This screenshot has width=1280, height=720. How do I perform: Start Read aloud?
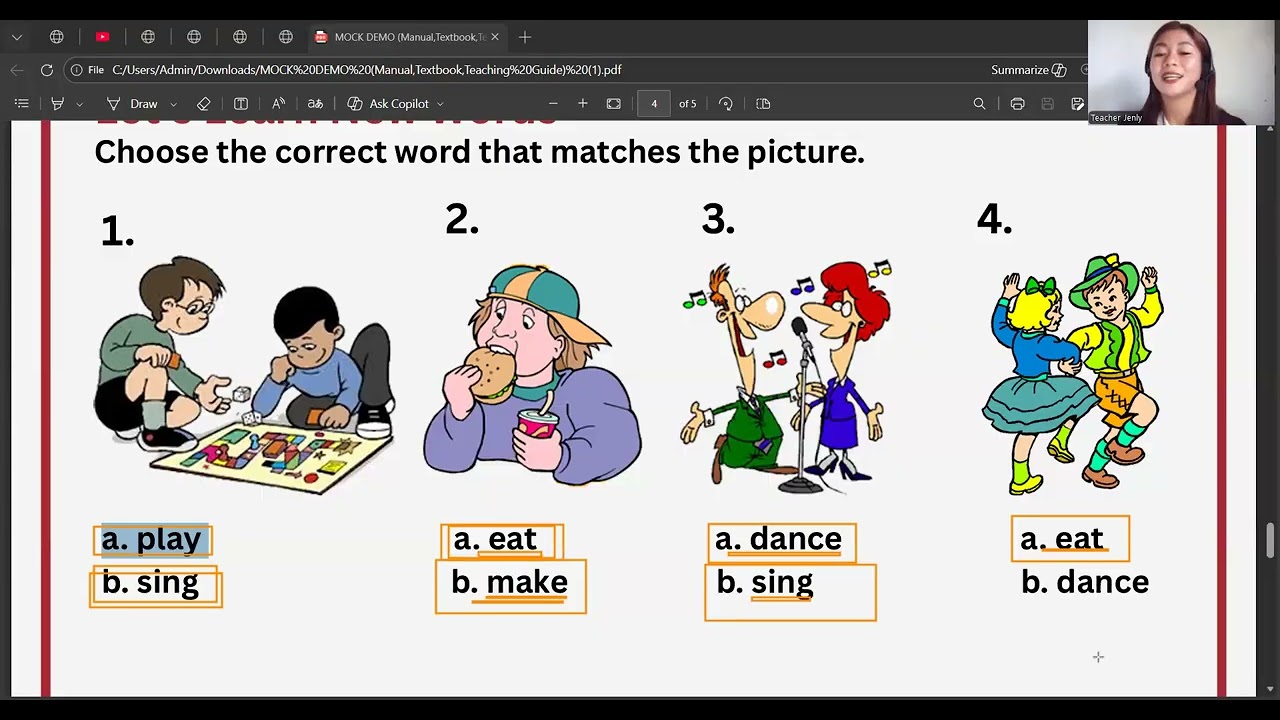coord(278,104)
